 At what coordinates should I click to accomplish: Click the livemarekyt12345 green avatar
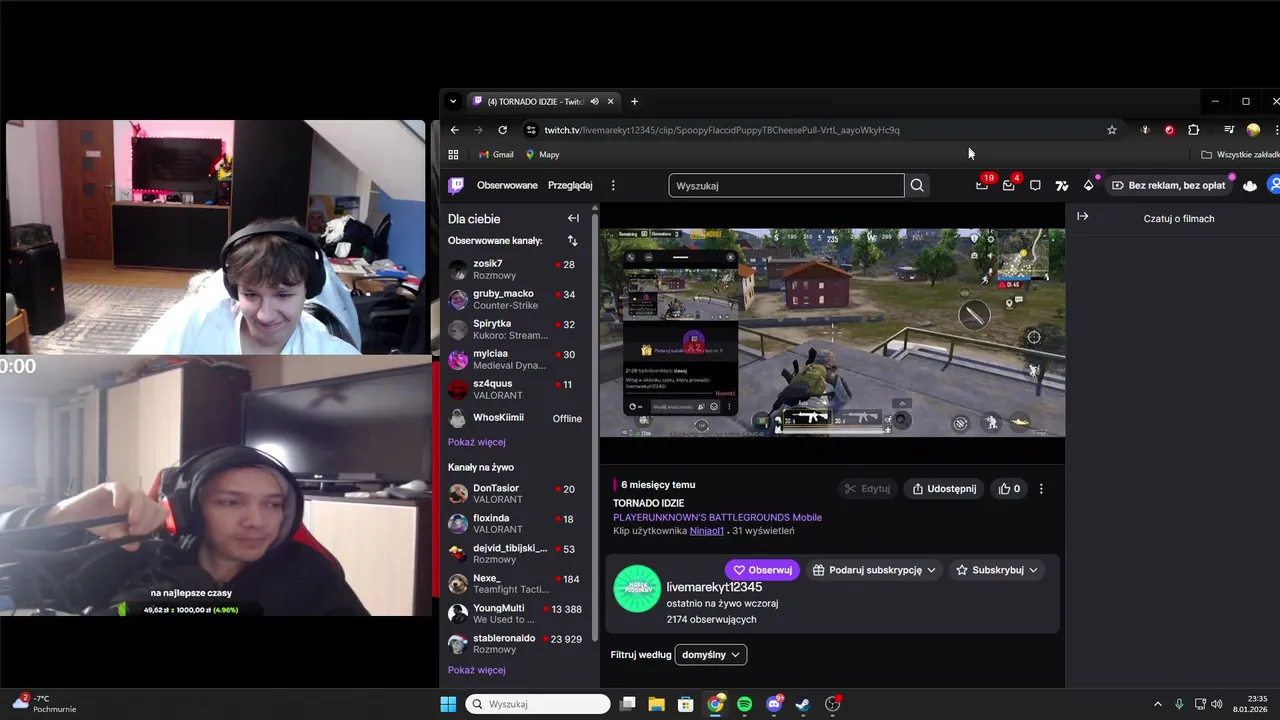point(637,589)
